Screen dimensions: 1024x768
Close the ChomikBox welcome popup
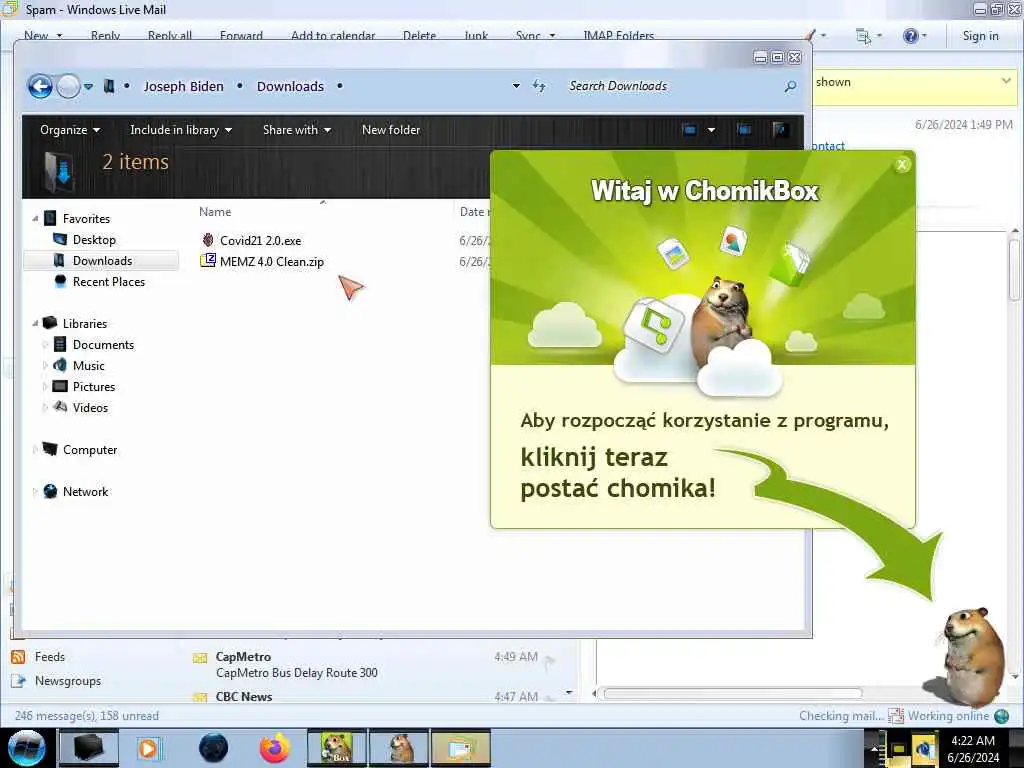tap(902, 165)
